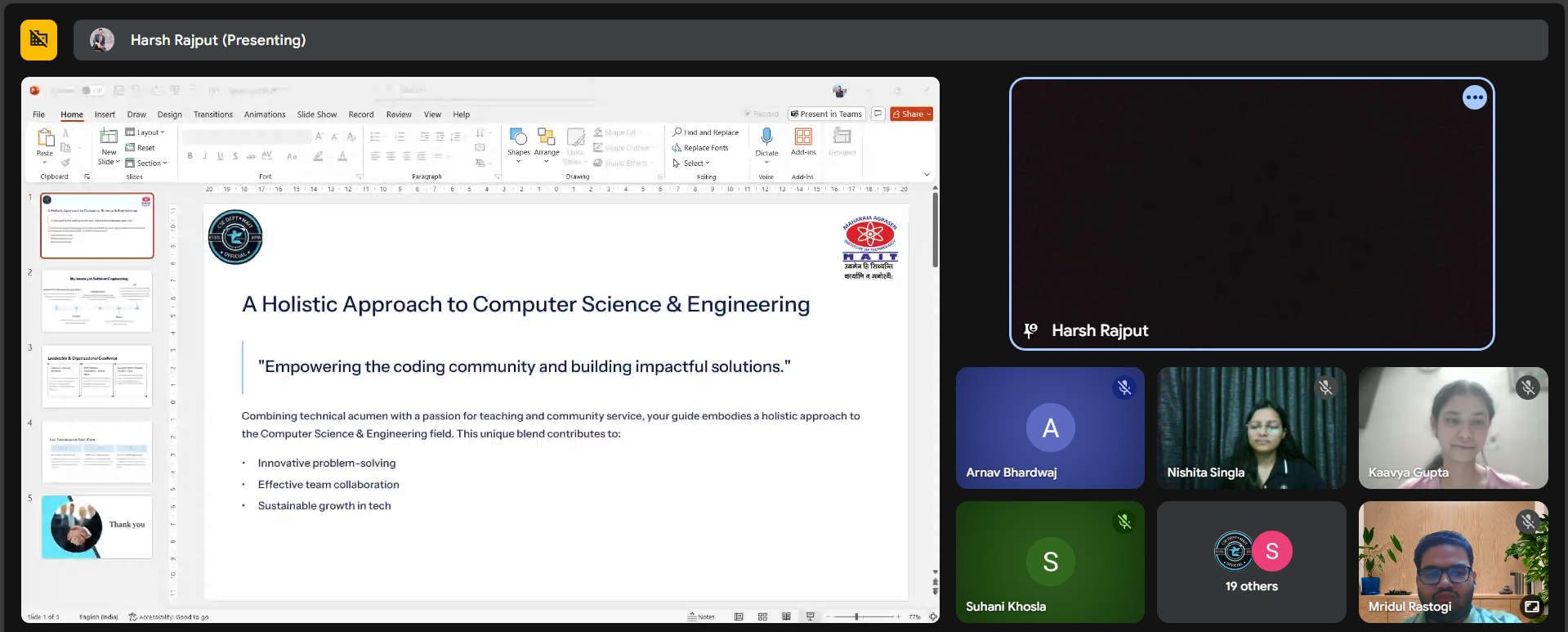Toggle Arnav Bhardwaj's muted mic icon
Viewport: 1568px width, 632px height.
[1124, 388]
